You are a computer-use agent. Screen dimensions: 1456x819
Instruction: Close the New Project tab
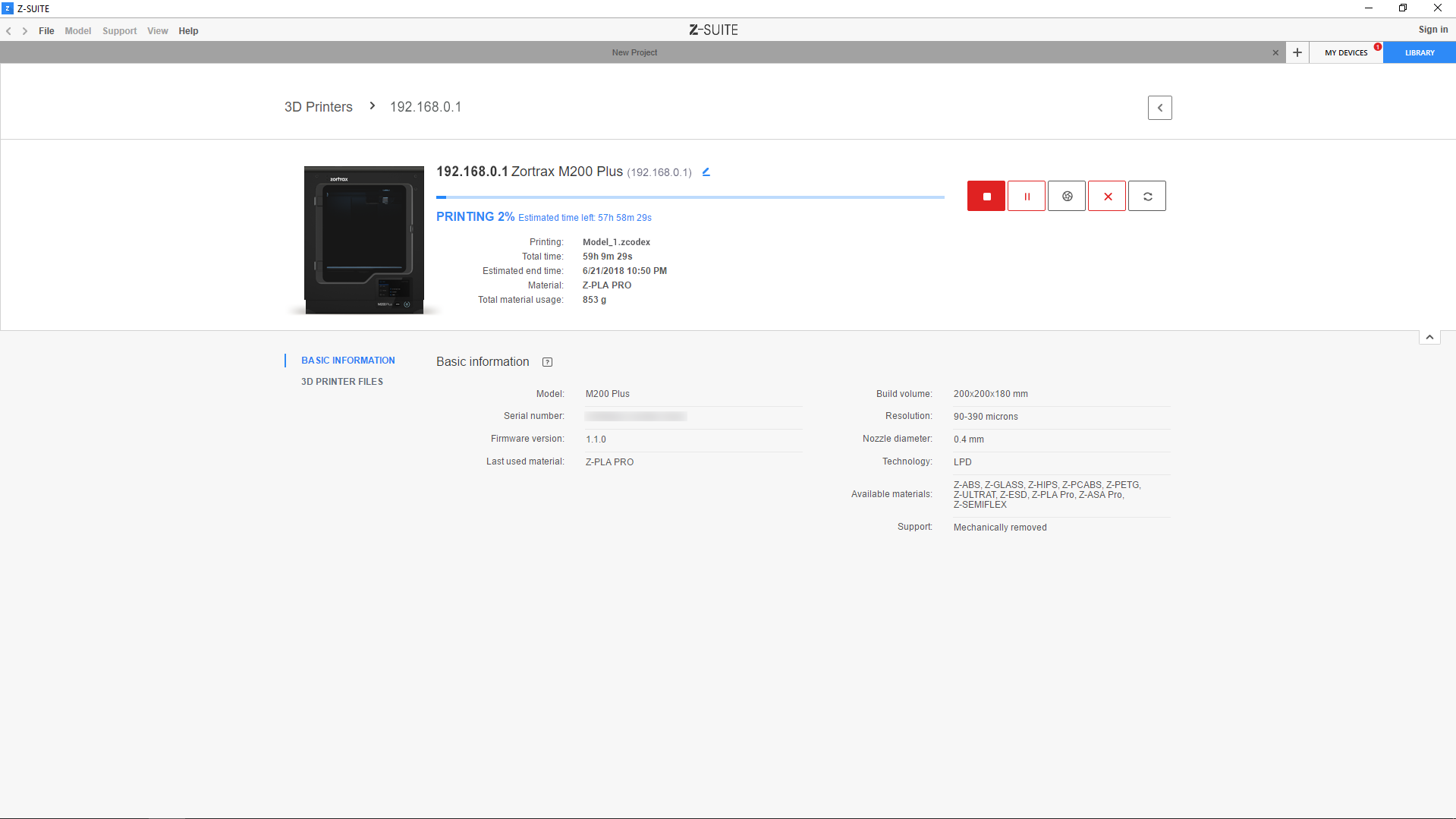click(1275, 52)
